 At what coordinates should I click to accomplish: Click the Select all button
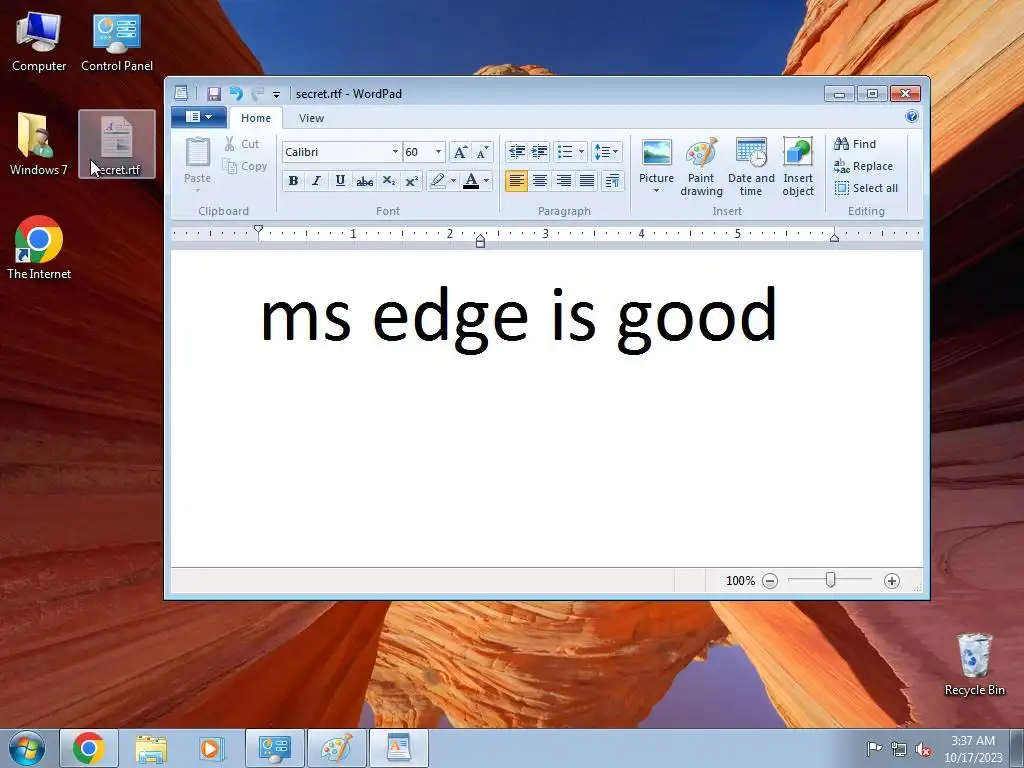(867, 188)
